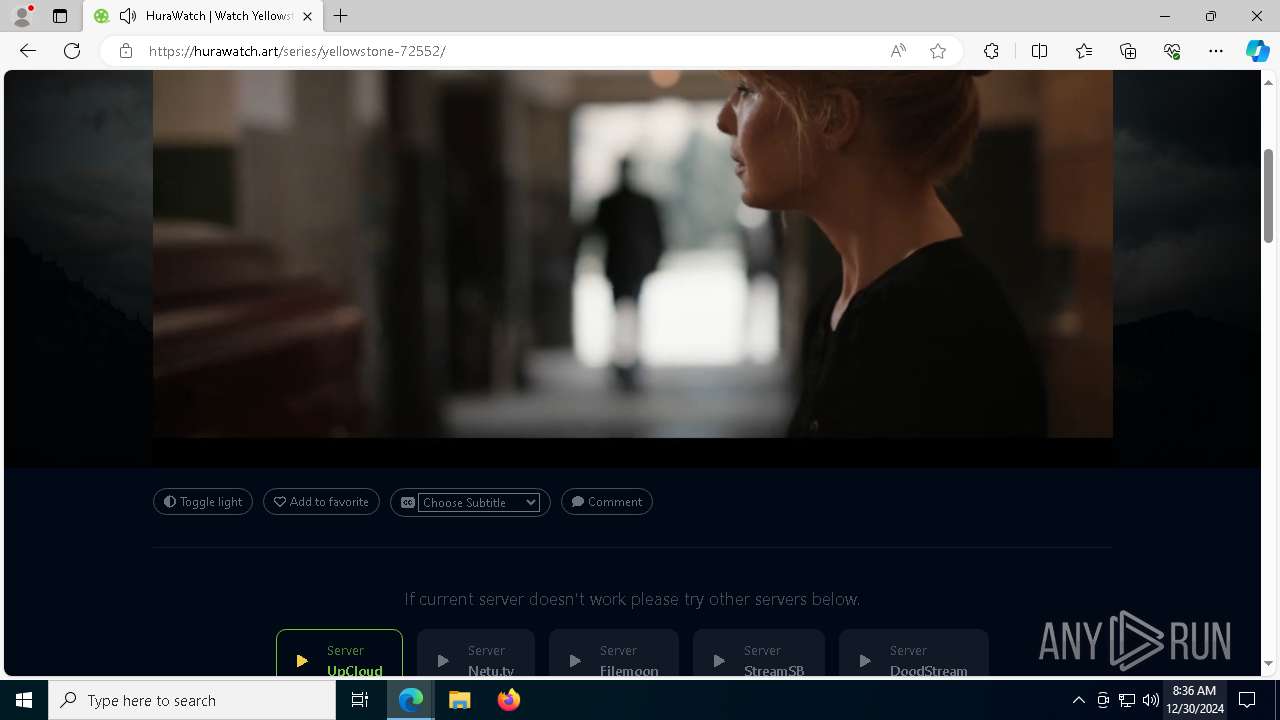Click the page vertical scrollbar thumb
This screenshot has height=720, width=1280.
click(x=1268, y=195)
